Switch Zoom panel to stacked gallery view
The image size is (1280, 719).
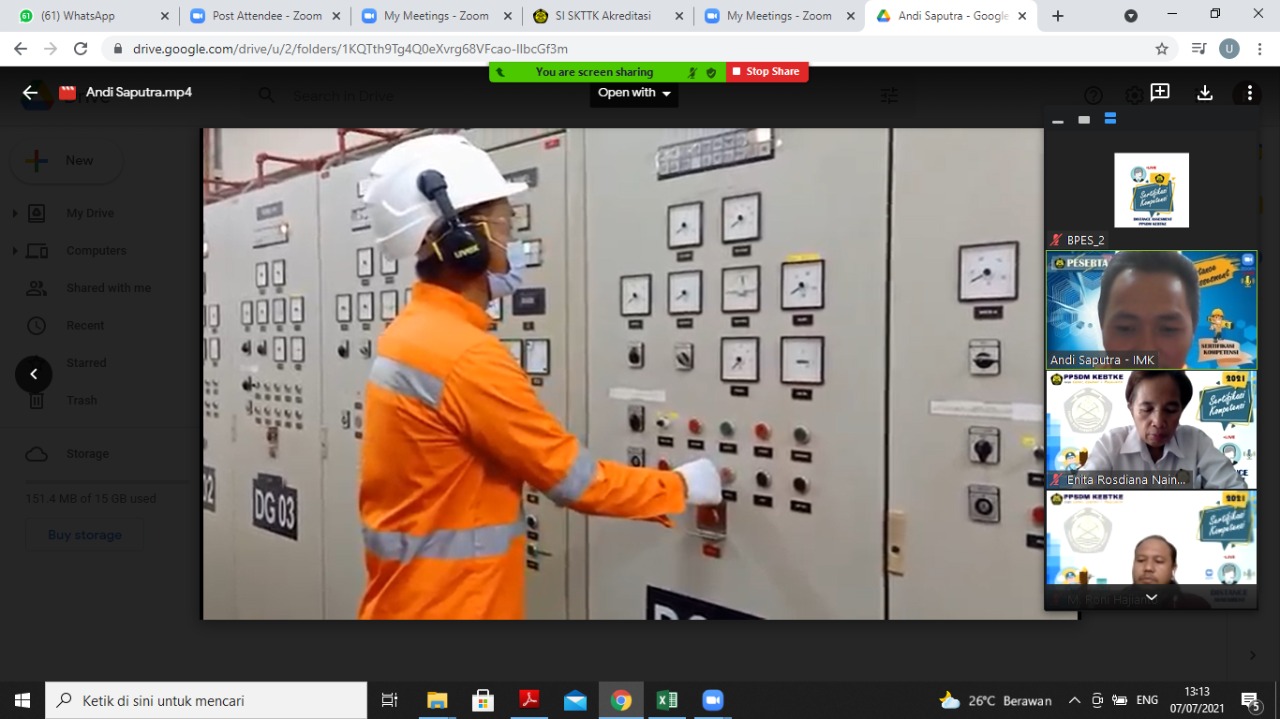coord(1110,119)
